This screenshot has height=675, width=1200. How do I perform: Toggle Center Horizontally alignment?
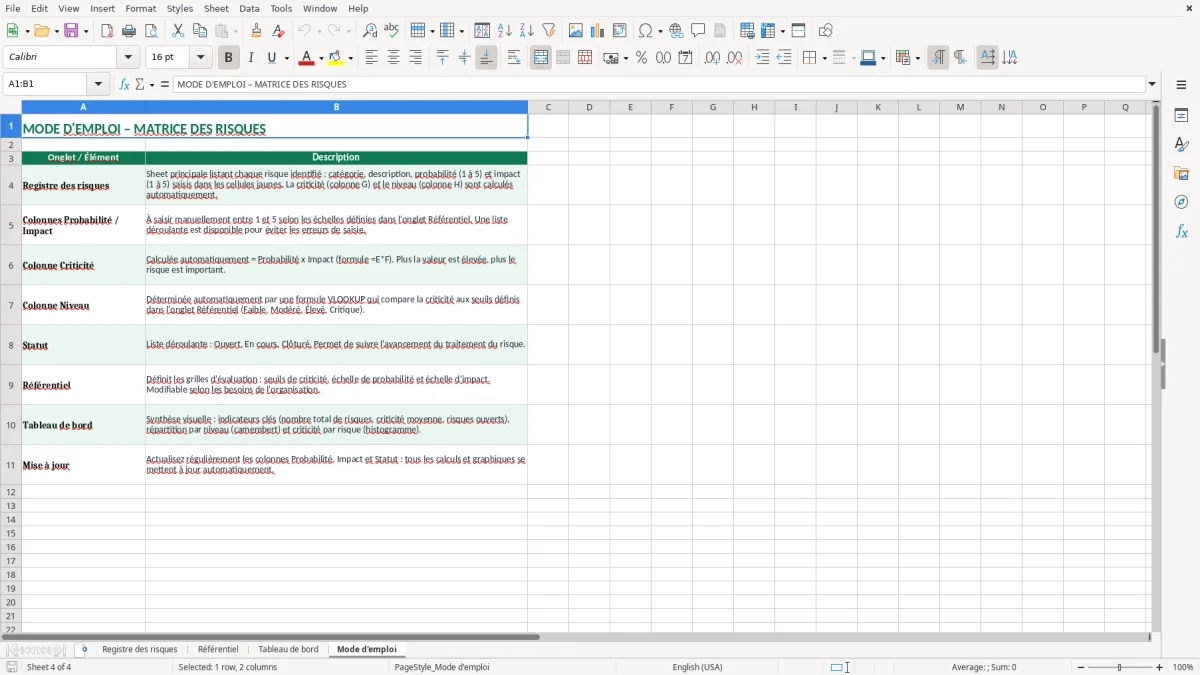394,58
